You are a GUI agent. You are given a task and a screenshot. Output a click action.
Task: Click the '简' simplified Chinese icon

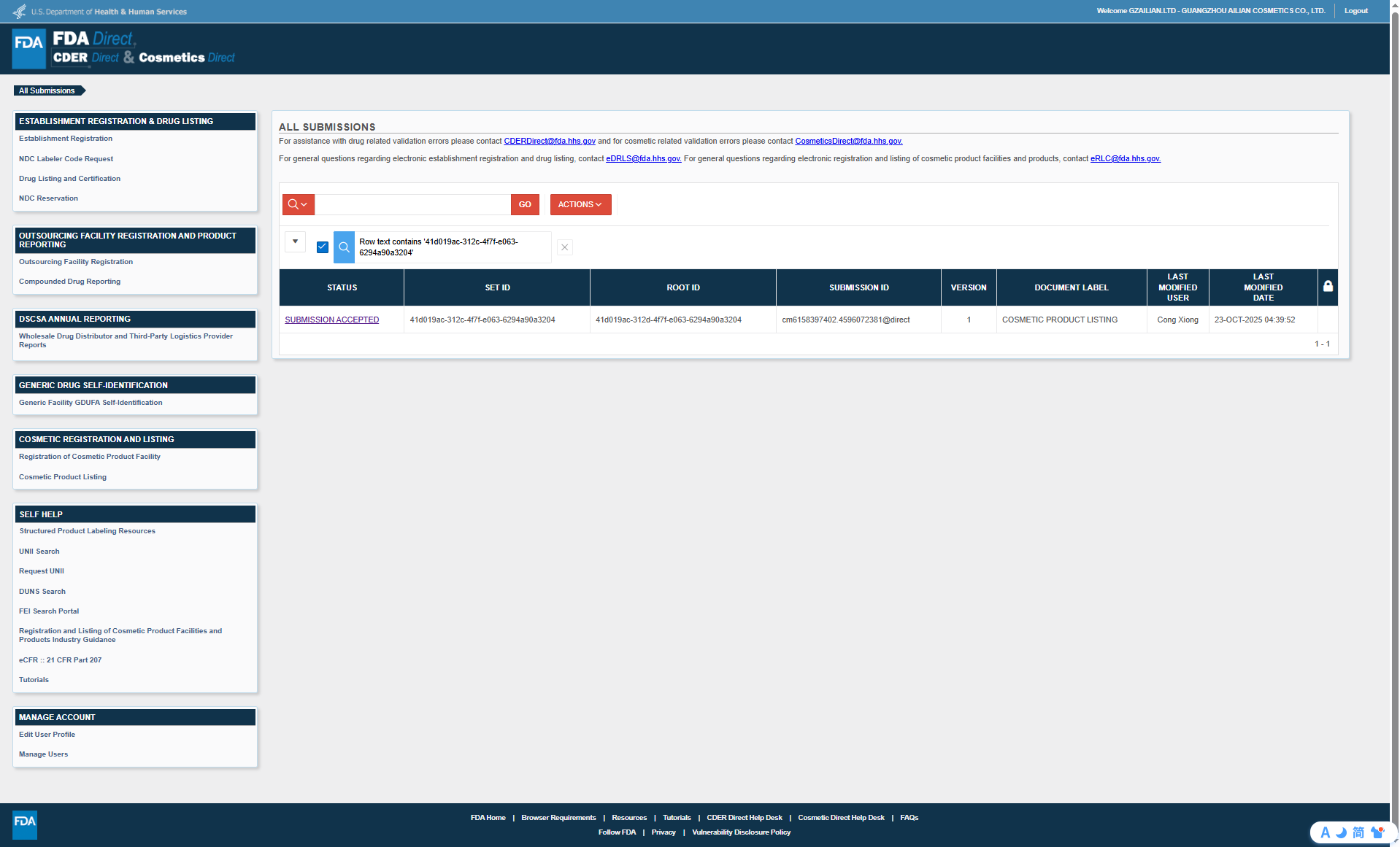pyautogui.click(x=1358, y=832)
